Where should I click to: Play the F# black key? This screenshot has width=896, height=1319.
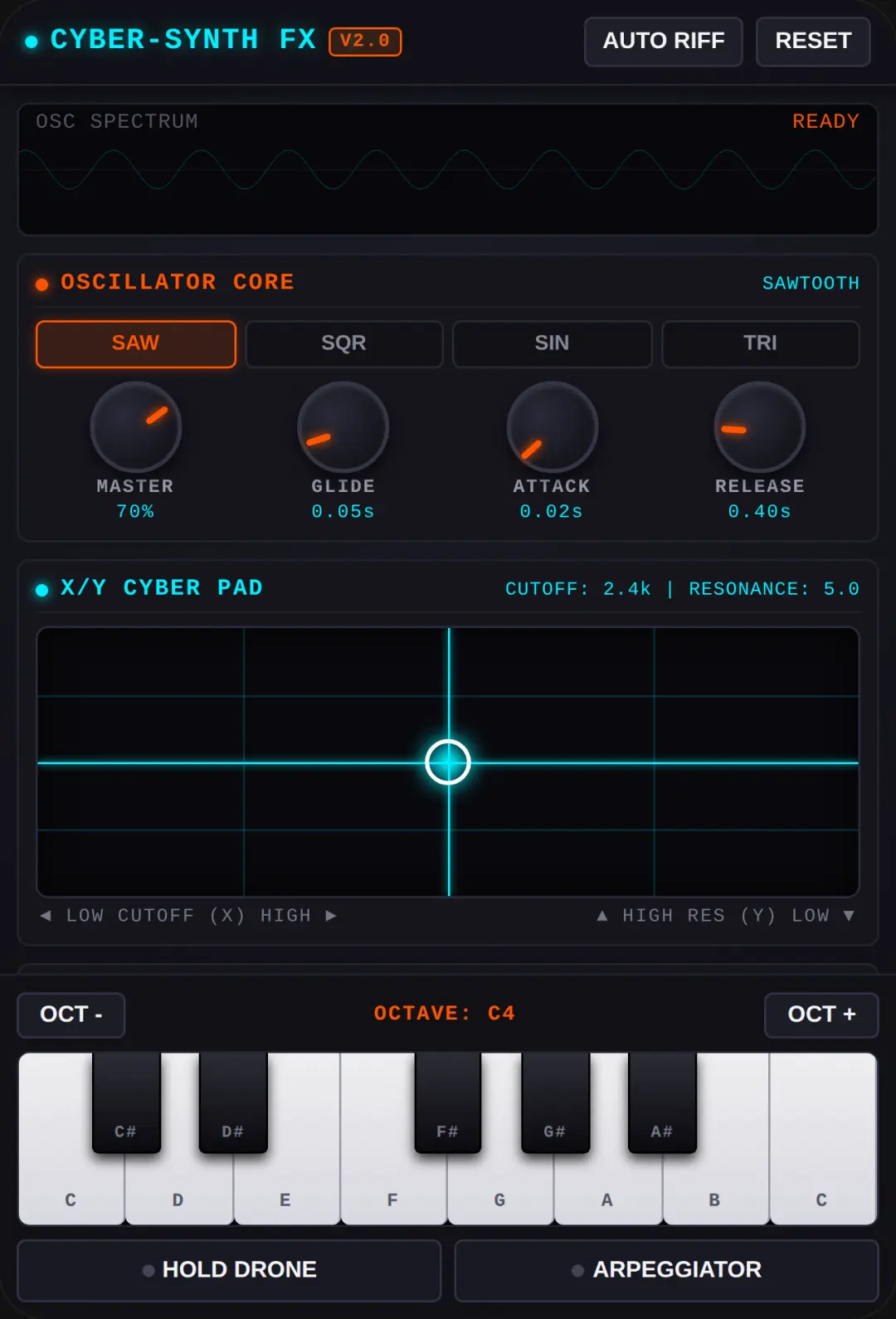(447, 1103)
